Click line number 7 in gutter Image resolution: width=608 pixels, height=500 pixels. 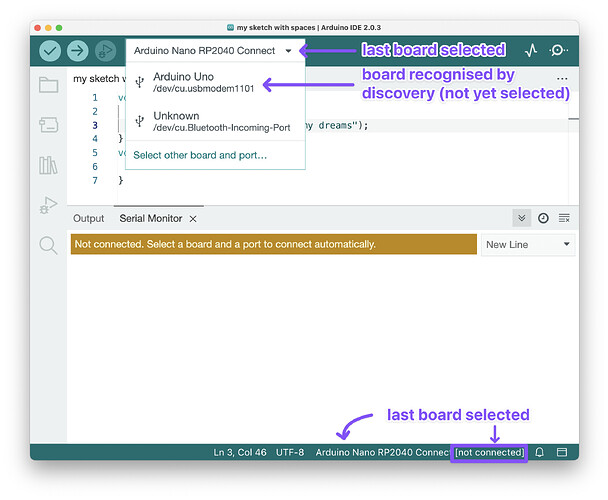tap(95, 180)
